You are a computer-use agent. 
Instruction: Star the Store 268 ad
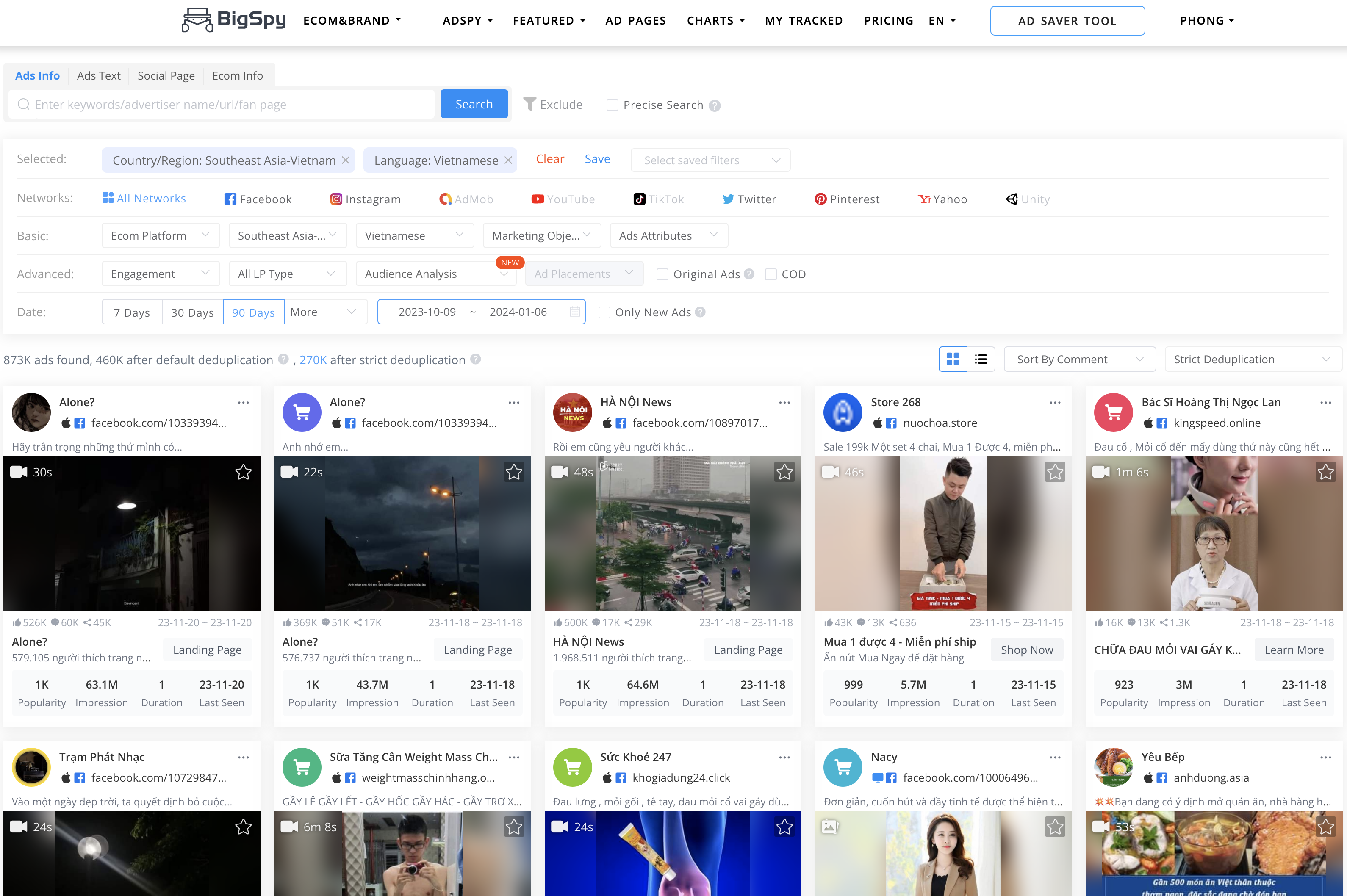point(1055,471)
